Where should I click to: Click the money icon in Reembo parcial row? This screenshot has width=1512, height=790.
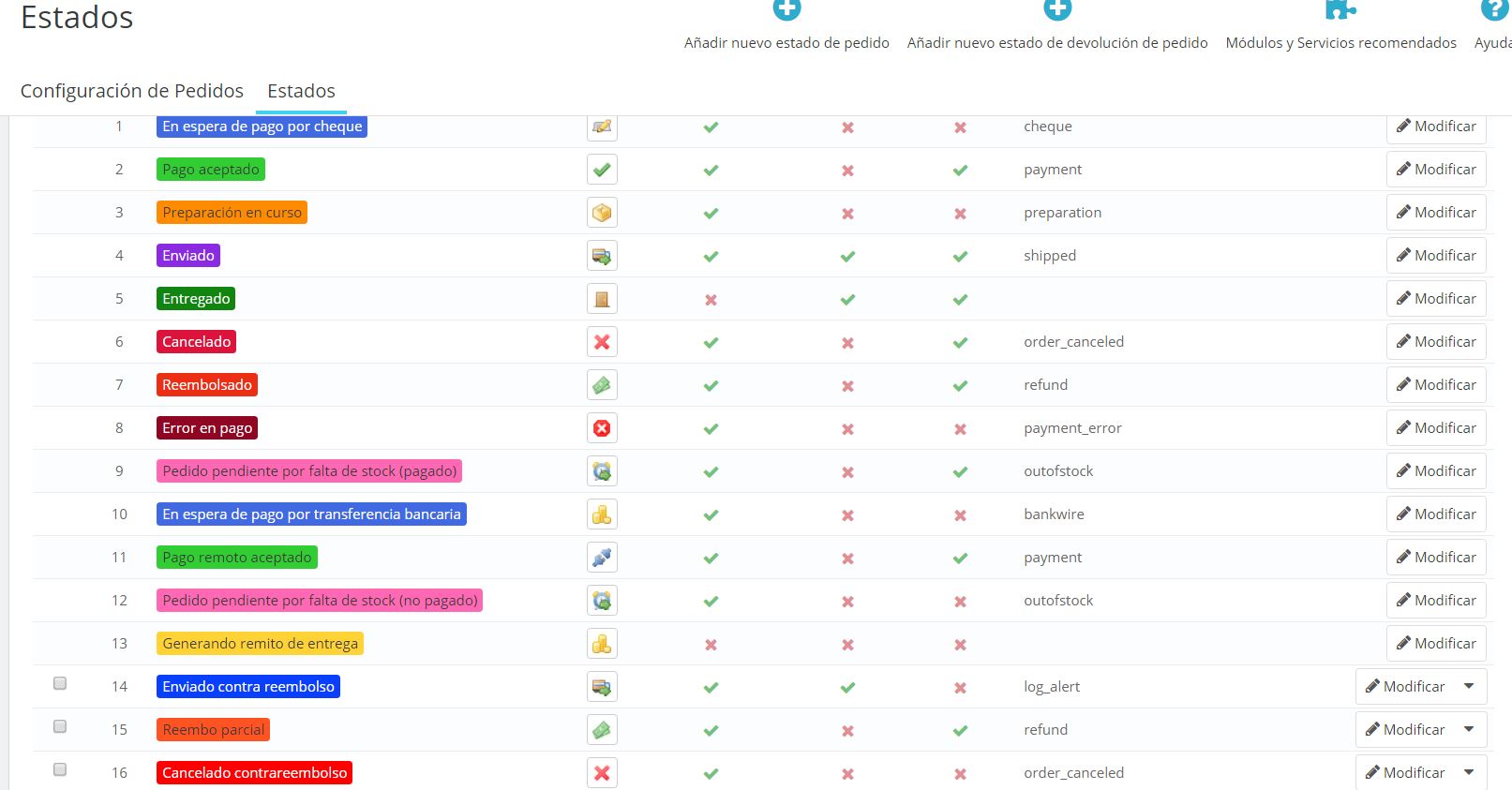(602, 730)
